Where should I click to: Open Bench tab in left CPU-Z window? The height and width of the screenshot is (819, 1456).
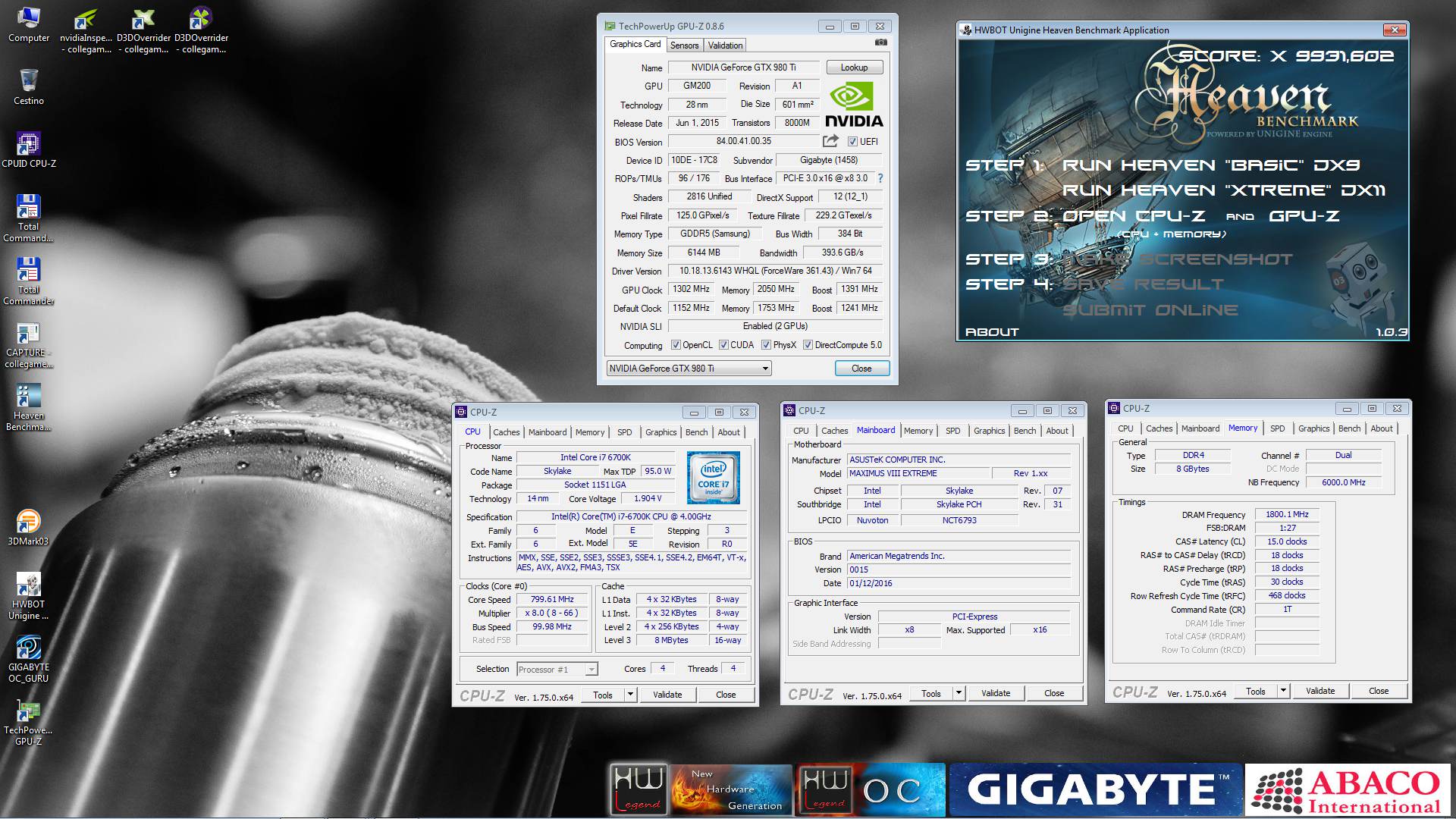696,432
